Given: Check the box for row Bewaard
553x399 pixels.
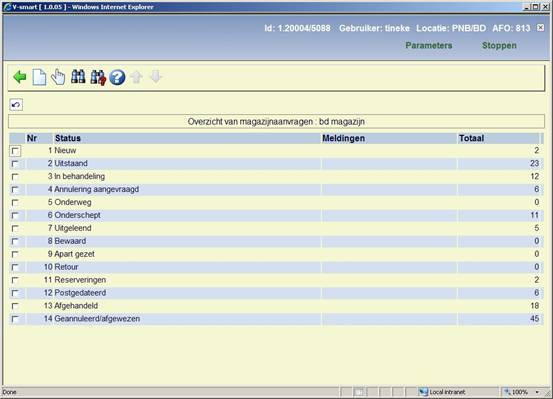Looking at the screenshot, I should click(15, 242).
